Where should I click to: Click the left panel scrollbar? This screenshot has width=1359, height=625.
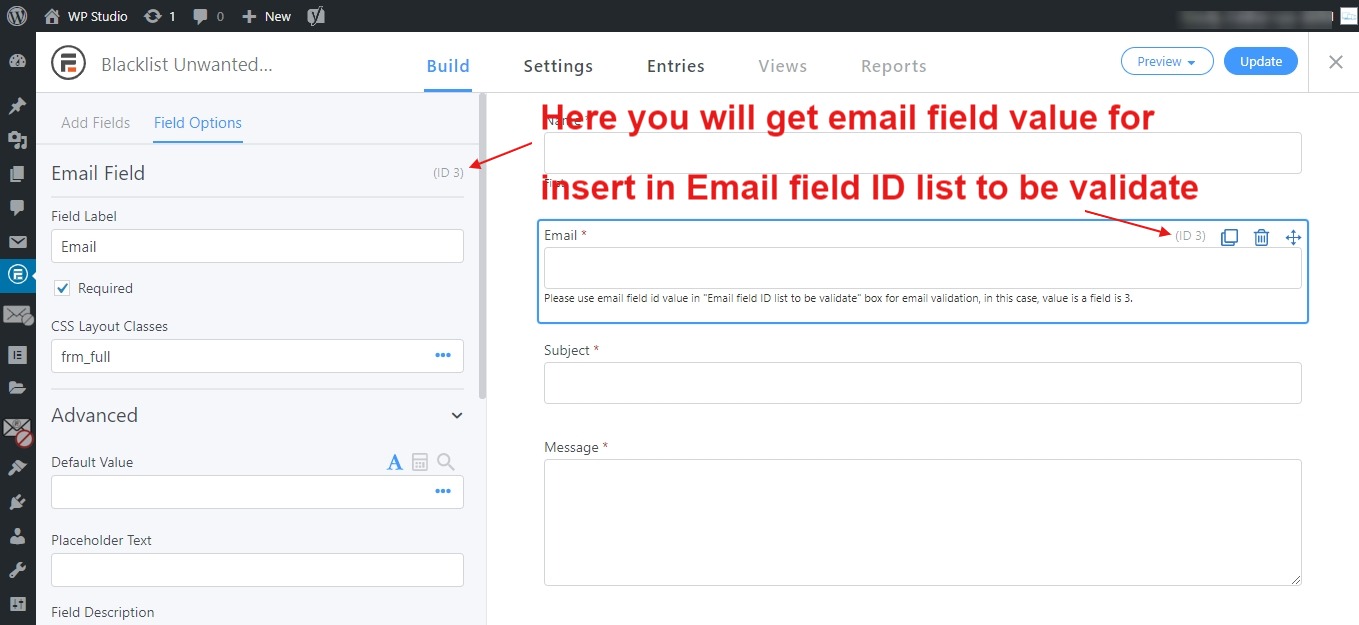pyautogui.click(x=483, y=246)
